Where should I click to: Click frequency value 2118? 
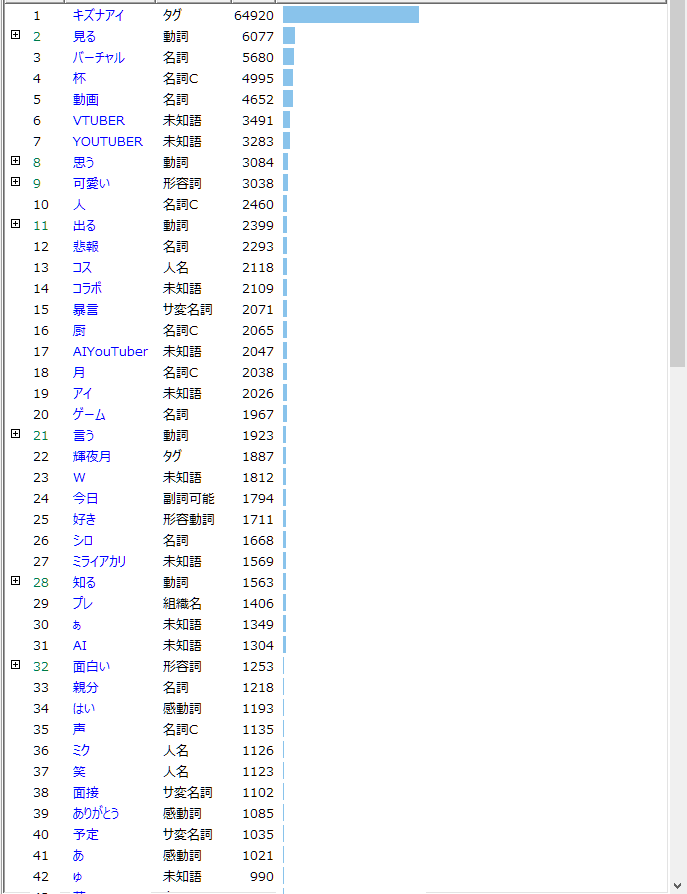pyautogui.click(x=258, y=267)
